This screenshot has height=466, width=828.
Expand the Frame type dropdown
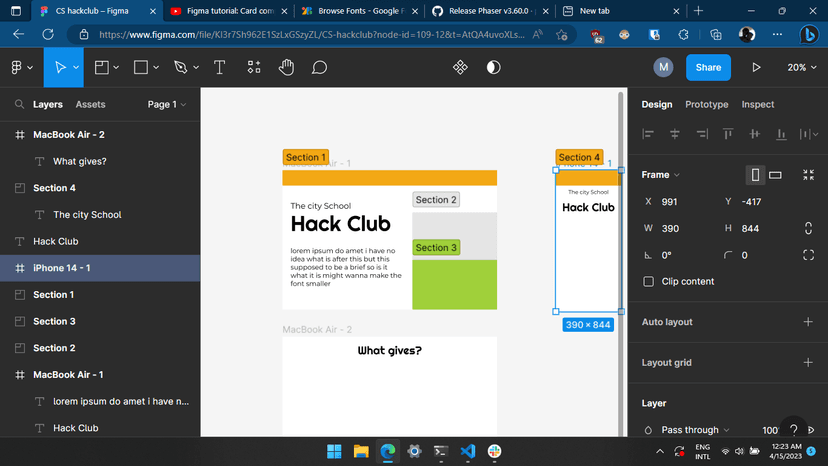(661, 175)
